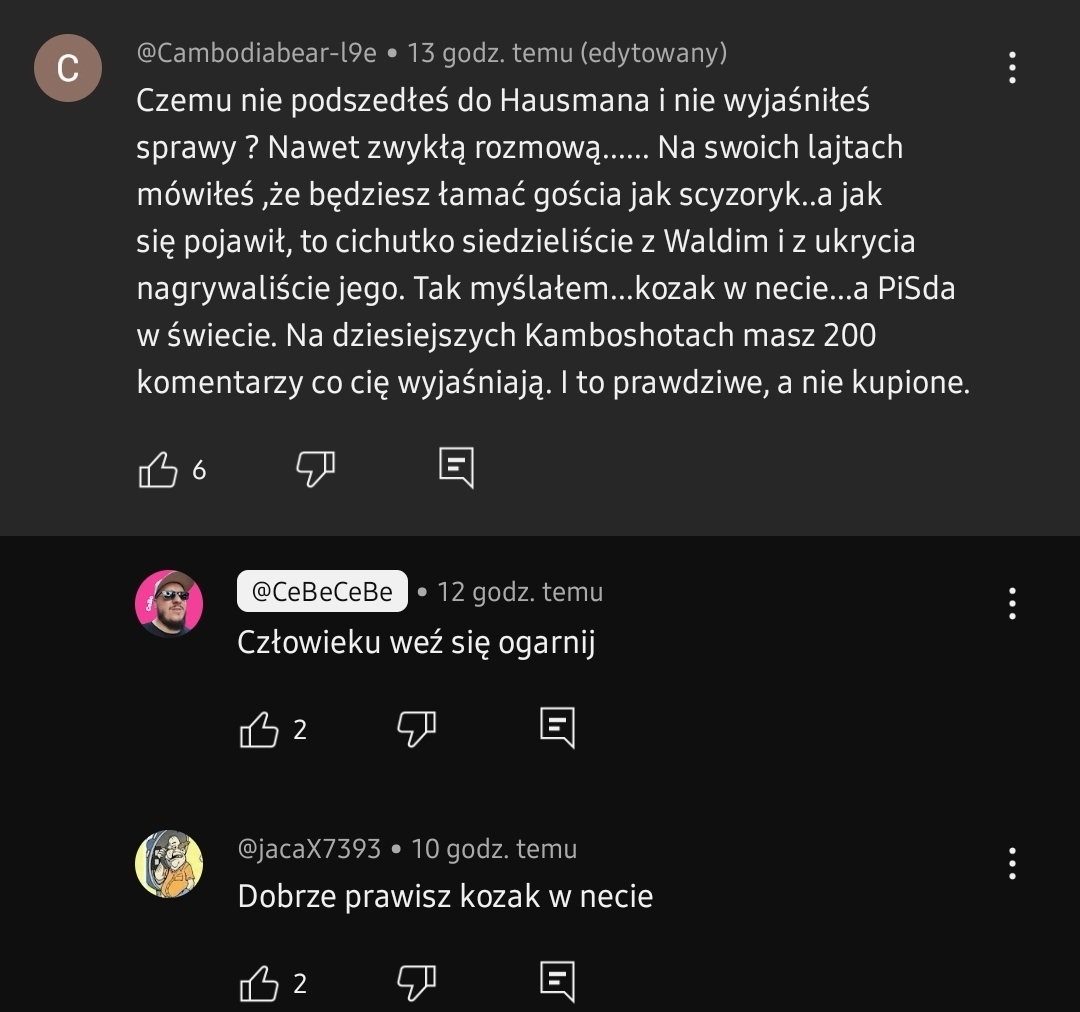Dislike the Cambodiabear-l9e comment

(x=315, y=467)
